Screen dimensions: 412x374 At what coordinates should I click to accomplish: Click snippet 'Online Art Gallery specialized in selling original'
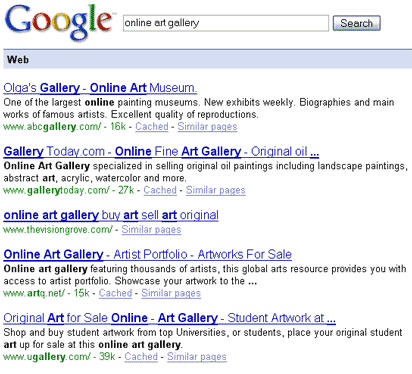pyautogui.click(x=205, y=172)
